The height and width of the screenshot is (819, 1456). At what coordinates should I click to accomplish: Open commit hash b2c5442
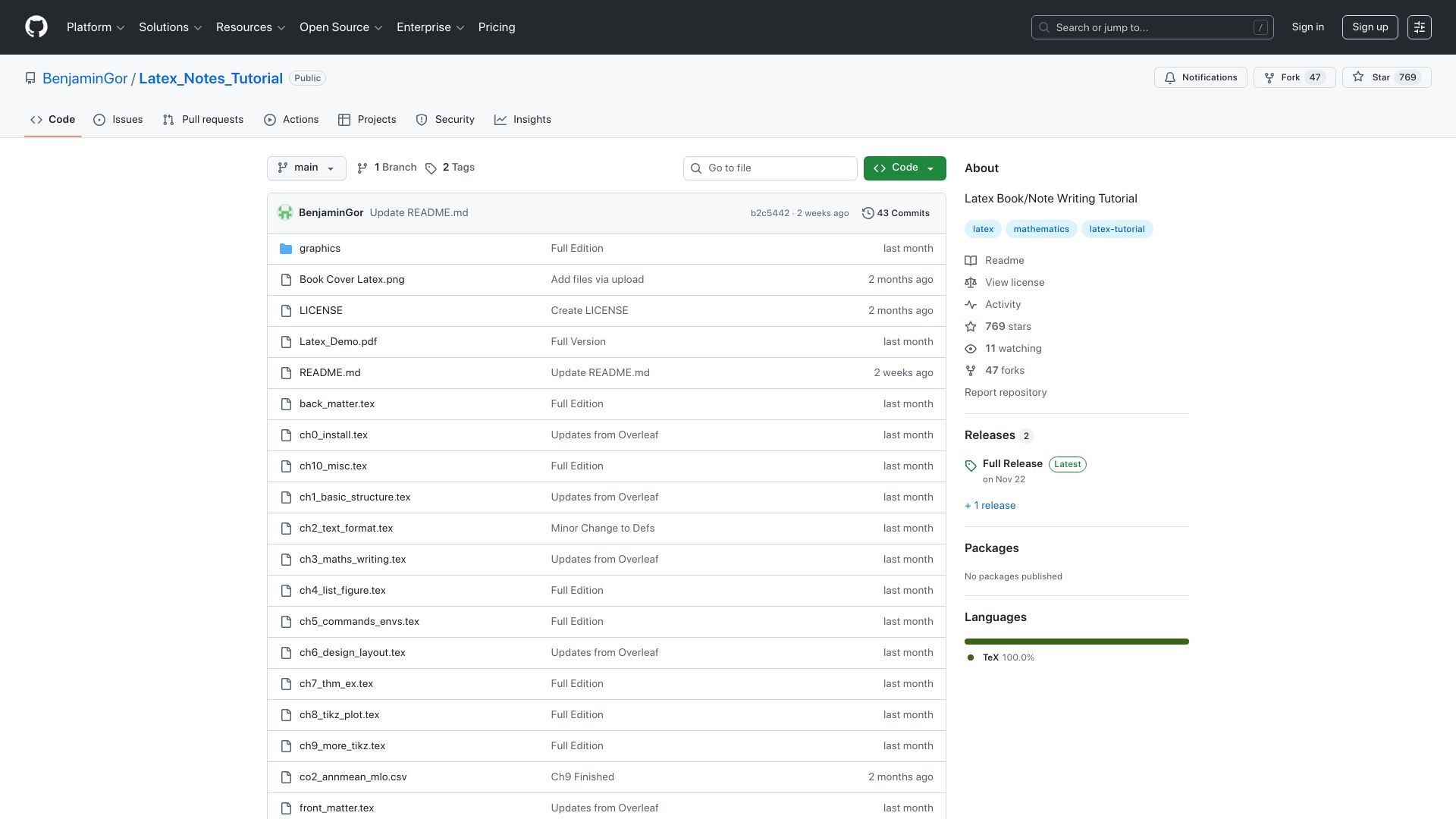(x=770, y=213)
